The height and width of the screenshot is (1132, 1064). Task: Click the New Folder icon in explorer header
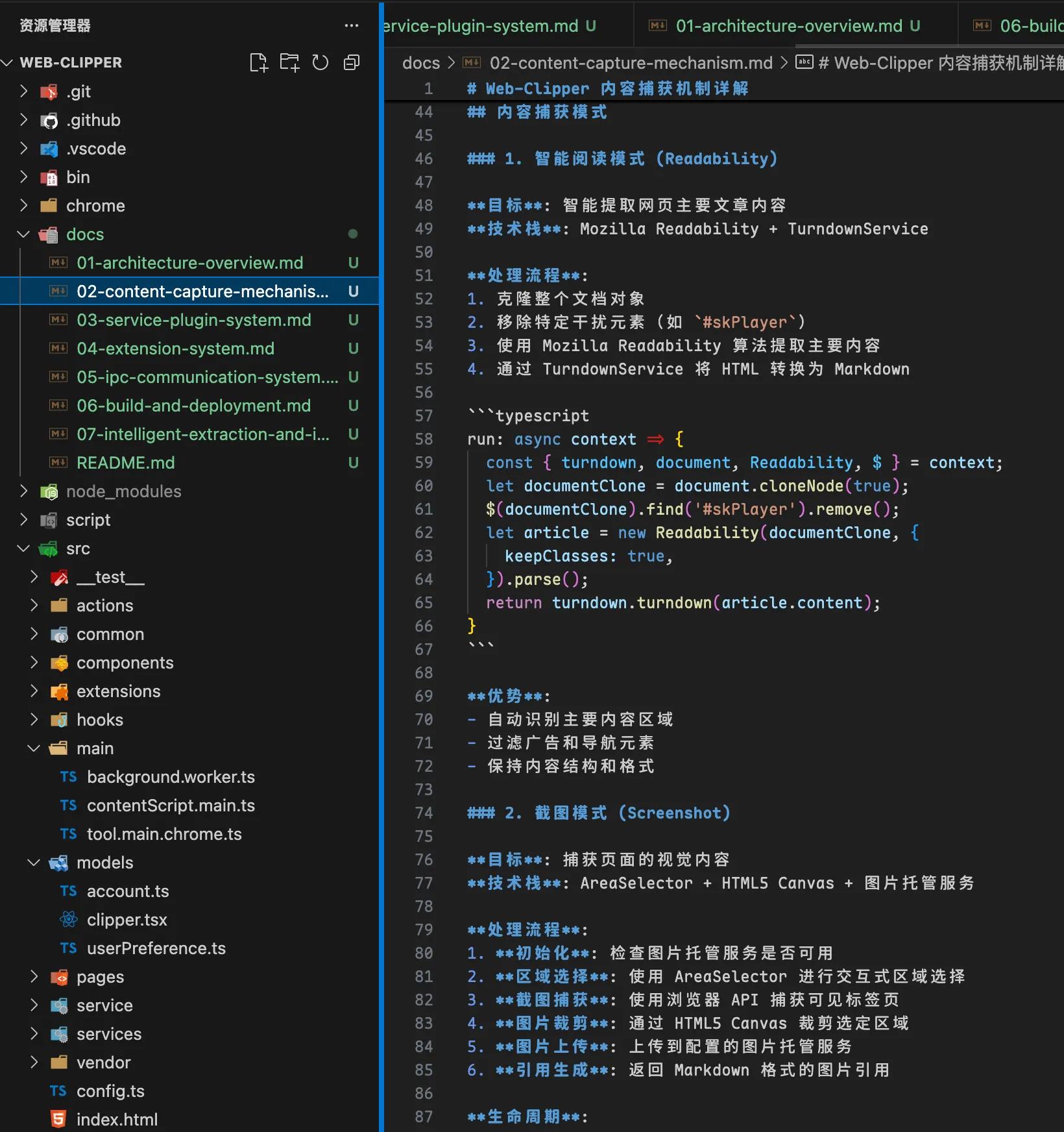pyautogui.click(x=289, y=62)
